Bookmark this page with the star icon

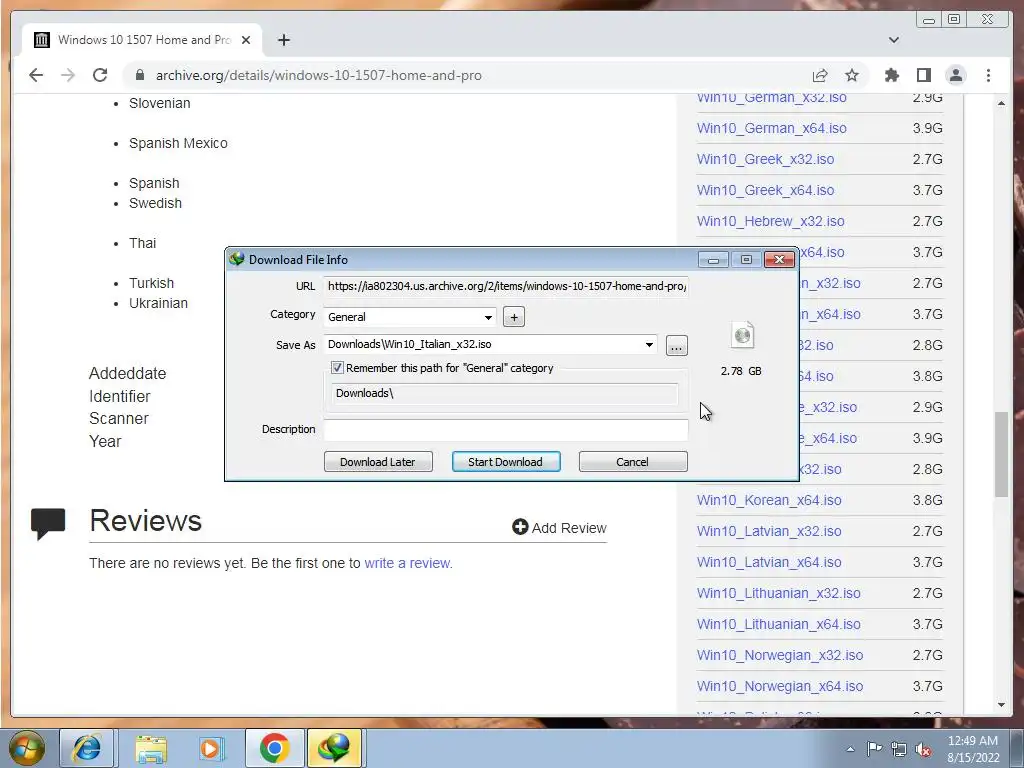pyautogui.click(x=852, y=75)
